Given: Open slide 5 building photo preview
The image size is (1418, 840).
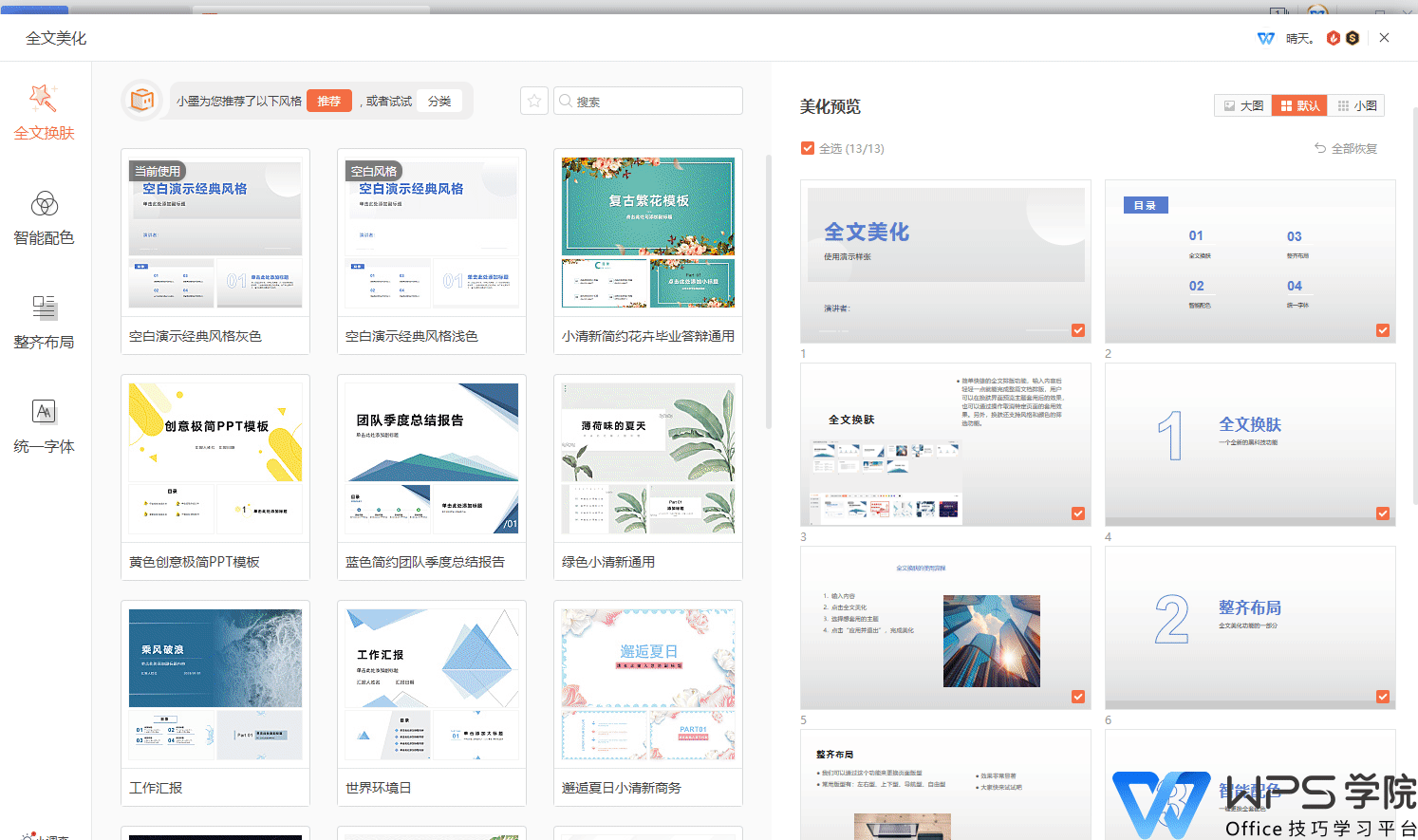Looking at the screenshot, I should [x=945, y=627].
